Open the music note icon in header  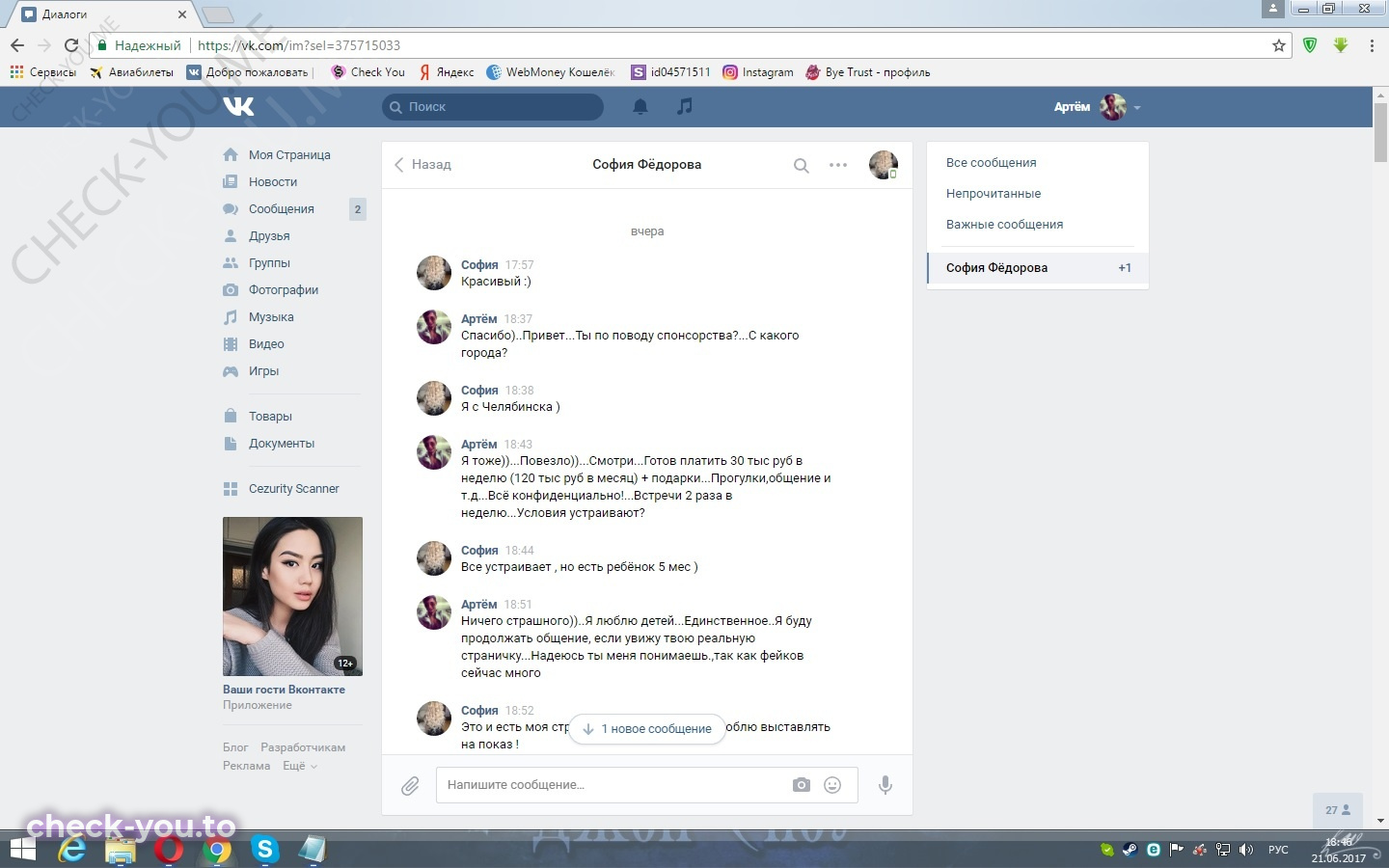click(x=684, y=106)
